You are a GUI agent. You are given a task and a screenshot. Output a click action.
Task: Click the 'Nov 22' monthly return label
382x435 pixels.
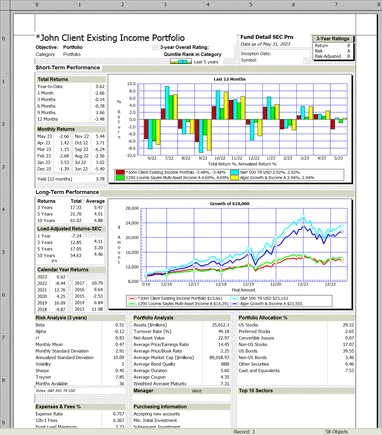click(x=82, y=136)
